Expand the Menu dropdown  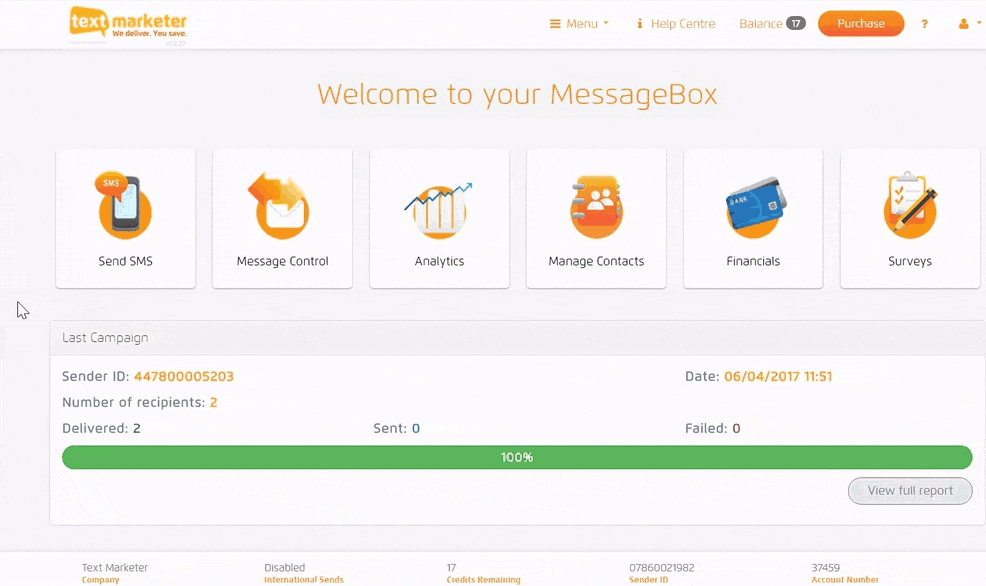tap(579, 24)
